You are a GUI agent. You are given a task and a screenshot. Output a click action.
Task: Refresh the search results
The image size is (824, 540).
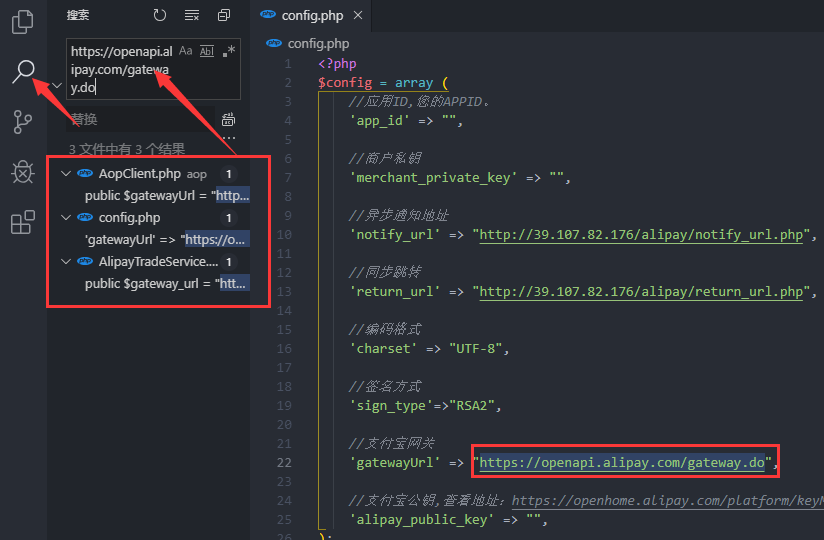point(160,15)
